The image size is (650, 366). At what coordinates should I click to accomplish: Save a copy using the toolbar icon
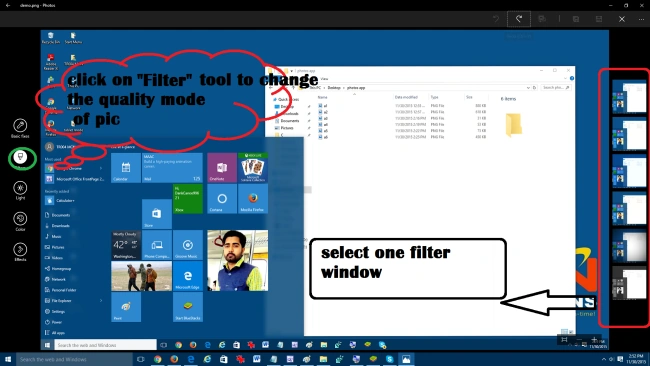pos(576,19)
